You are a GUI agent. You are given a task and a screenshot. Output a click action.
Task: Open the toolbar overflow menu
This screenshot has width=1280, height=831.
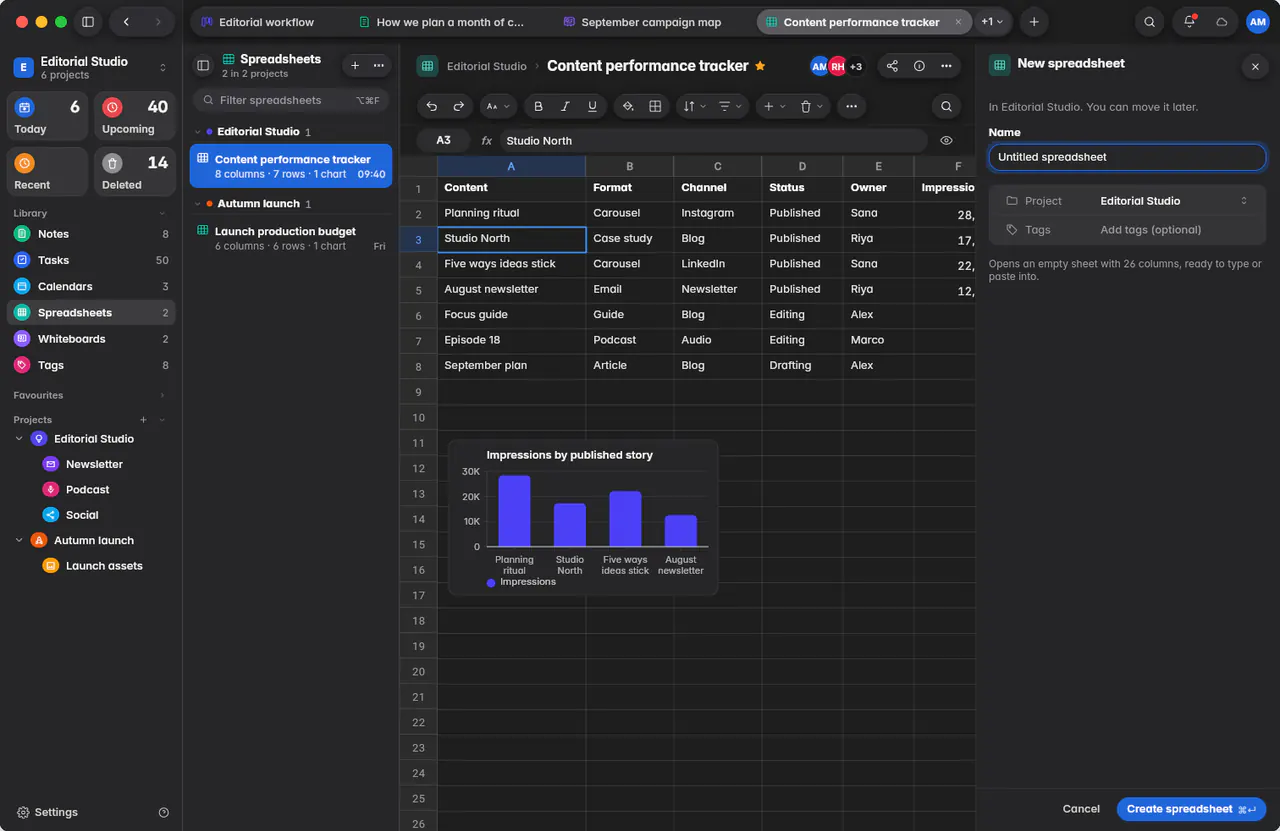(851, 106)
